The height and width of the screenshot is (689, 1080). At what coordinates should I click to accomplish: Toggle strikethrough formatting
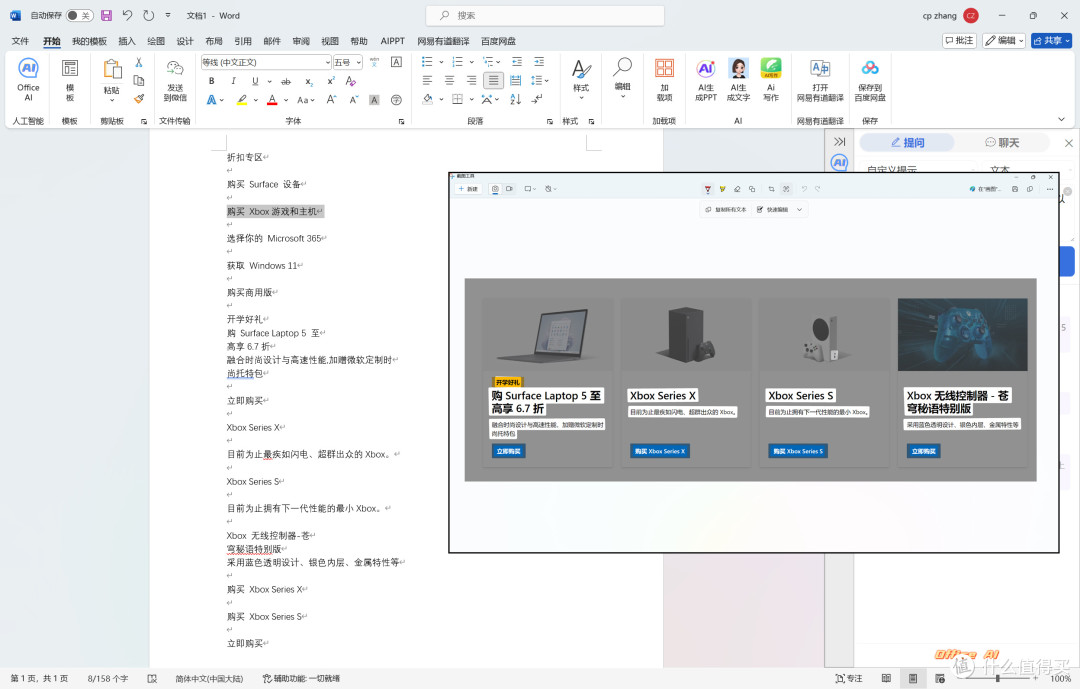click(286, 81)
